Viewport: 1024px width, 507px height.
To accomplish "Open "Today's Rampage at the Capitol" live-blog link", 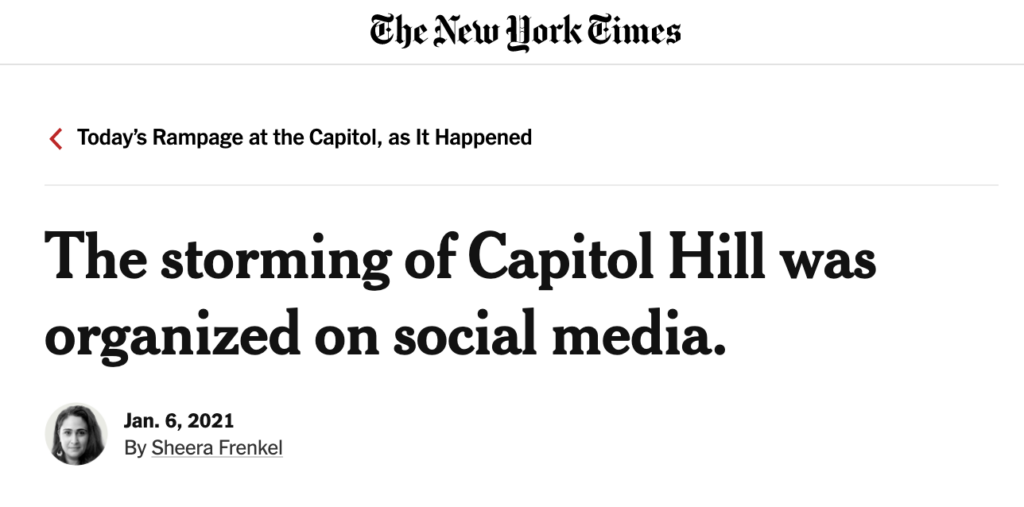I will tap(304, 138).
